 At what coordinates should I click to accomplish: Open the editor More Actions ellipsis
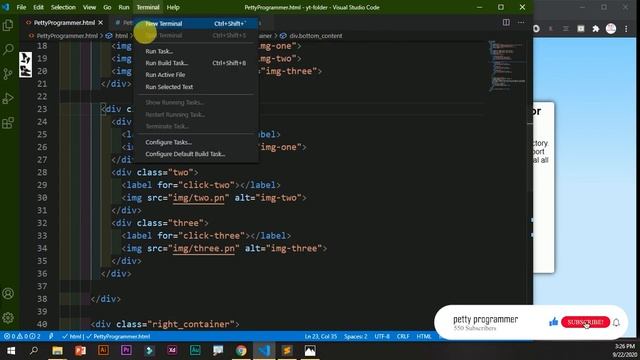pyautogui.click(x=521, y=22)
